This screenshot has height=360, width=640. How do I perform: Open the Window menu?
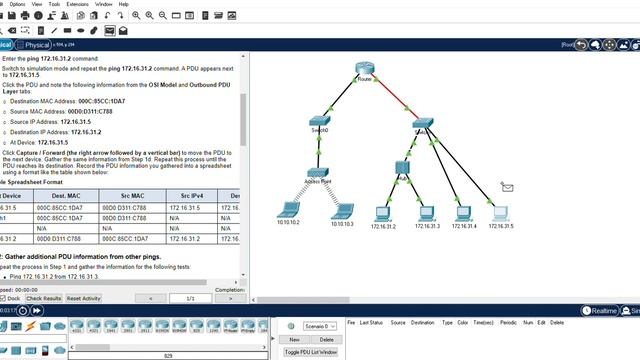click(104, 4)
